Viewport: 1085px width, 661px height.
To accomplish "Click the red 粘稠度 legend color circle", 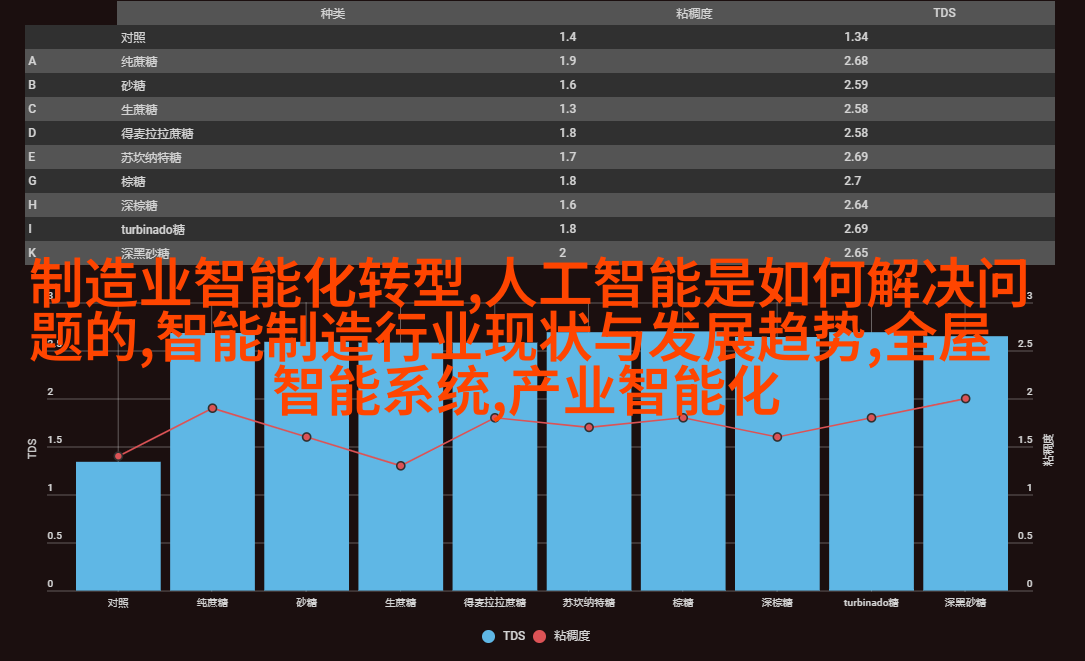I will pyautogui.click(x=540, y=636).
